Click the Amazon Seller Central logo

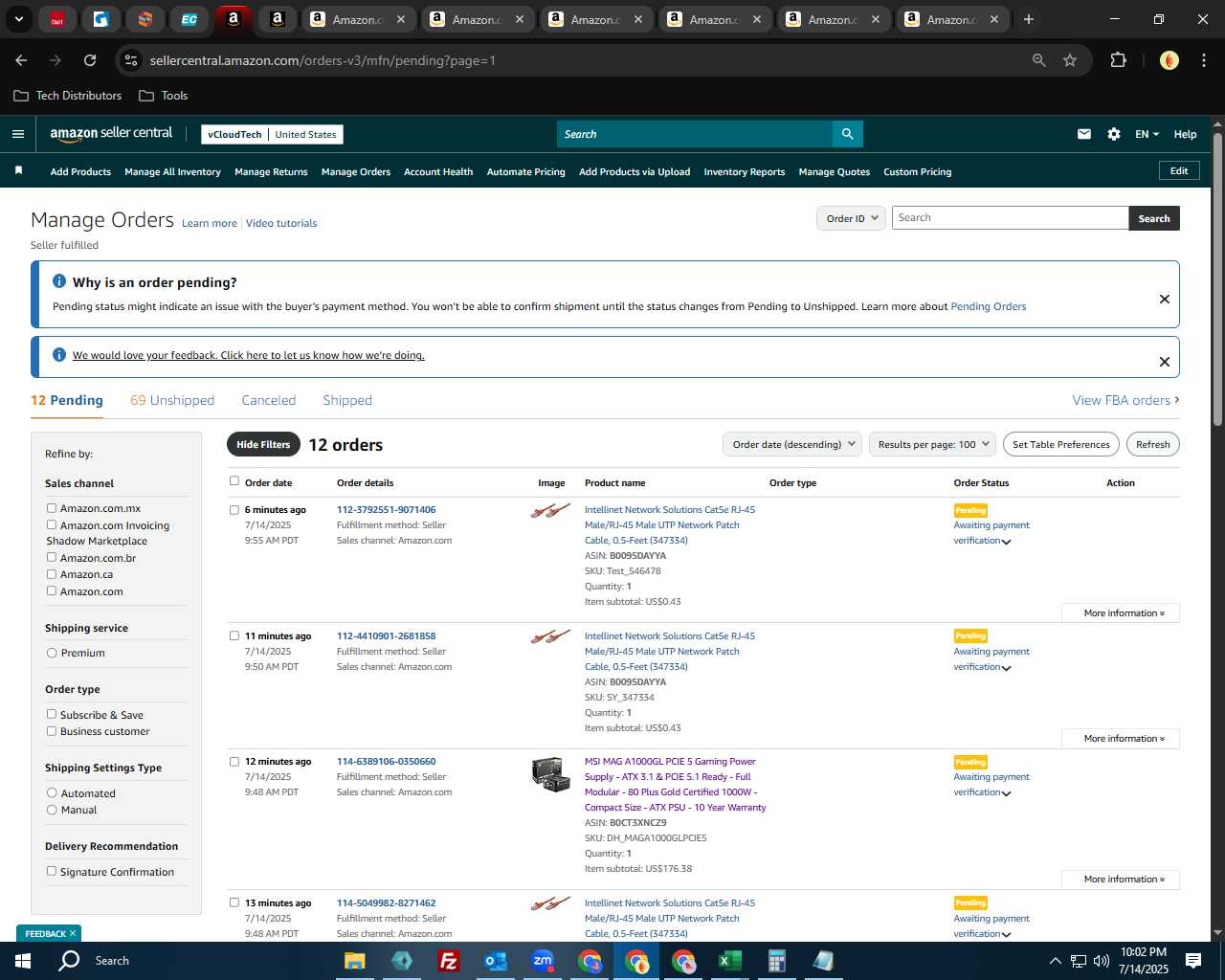(x=111, y=134)
